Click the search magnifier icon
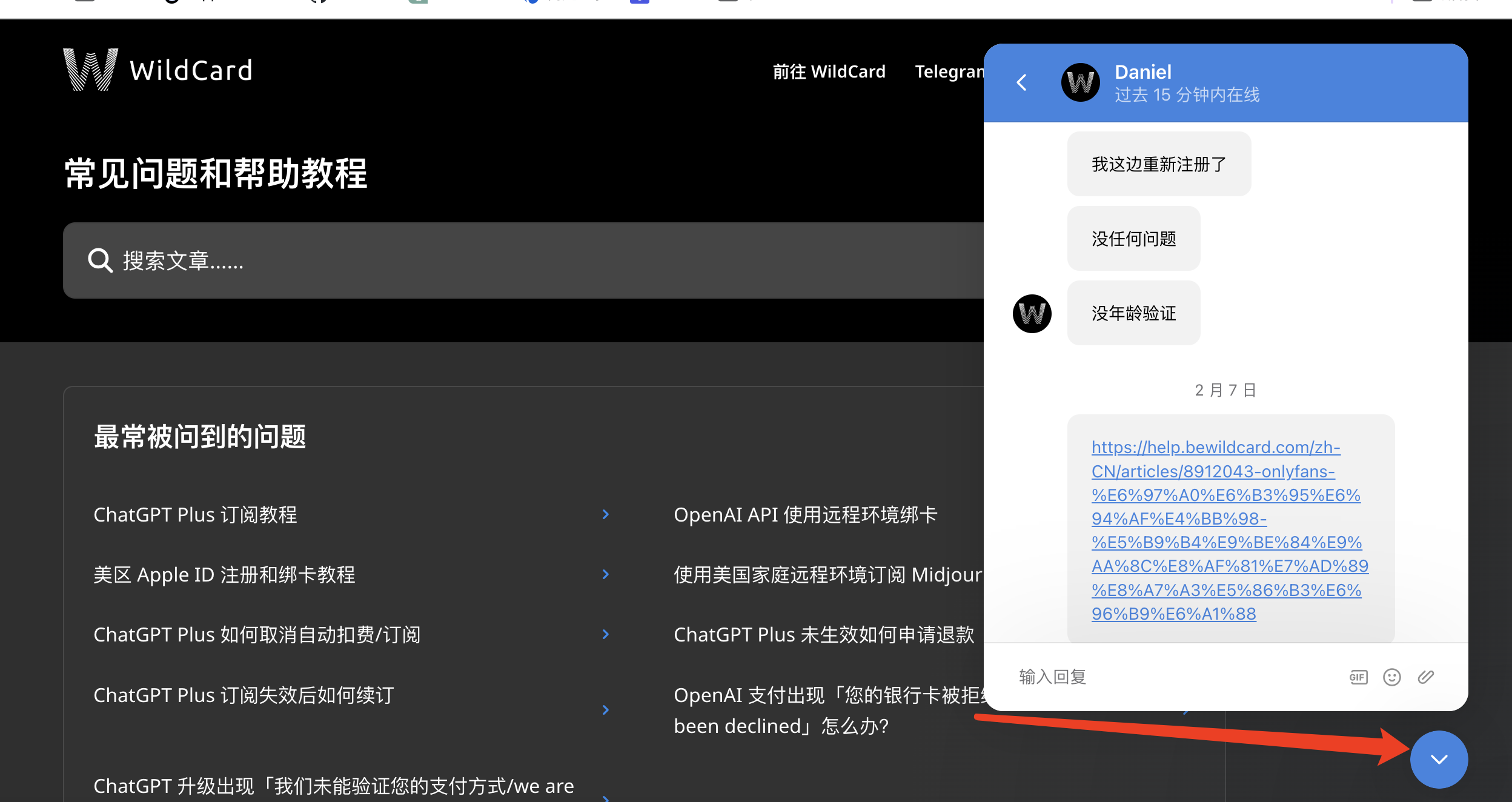The image size is (1512, 802). point(100,260)
